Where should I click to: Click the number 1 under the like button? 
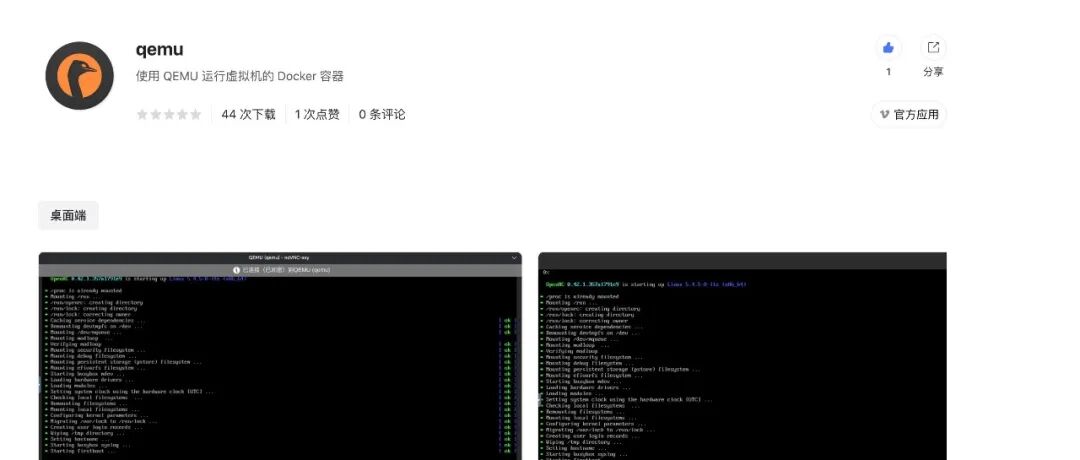[x=889, y=72]
